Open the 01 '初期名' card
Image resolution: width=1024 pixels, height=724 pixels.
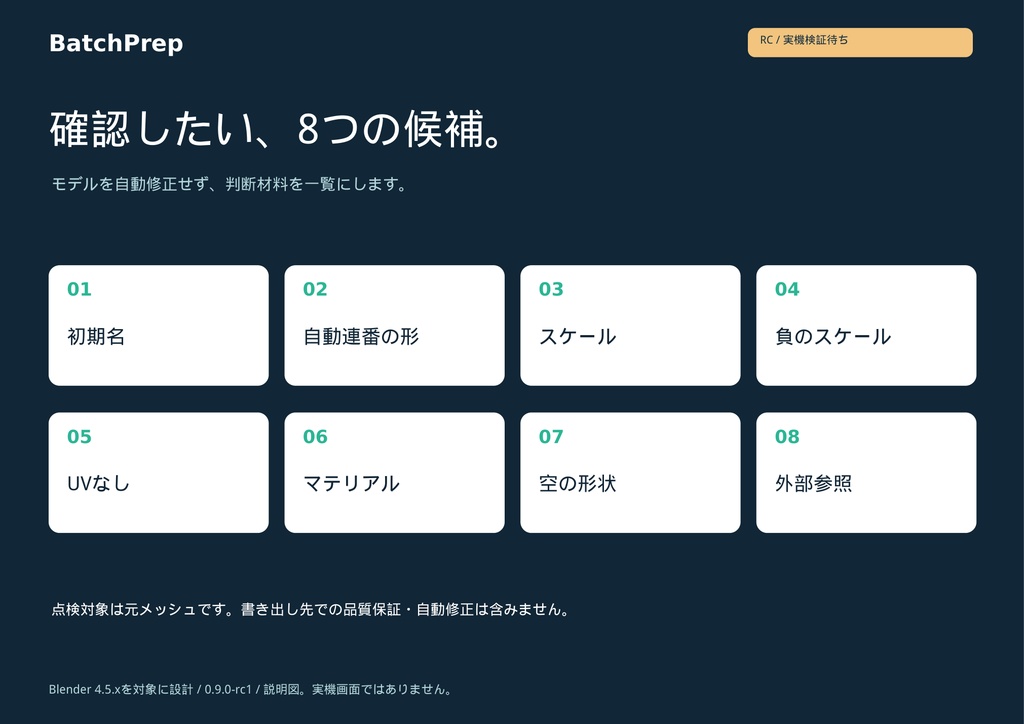click(x=159, y=325)
